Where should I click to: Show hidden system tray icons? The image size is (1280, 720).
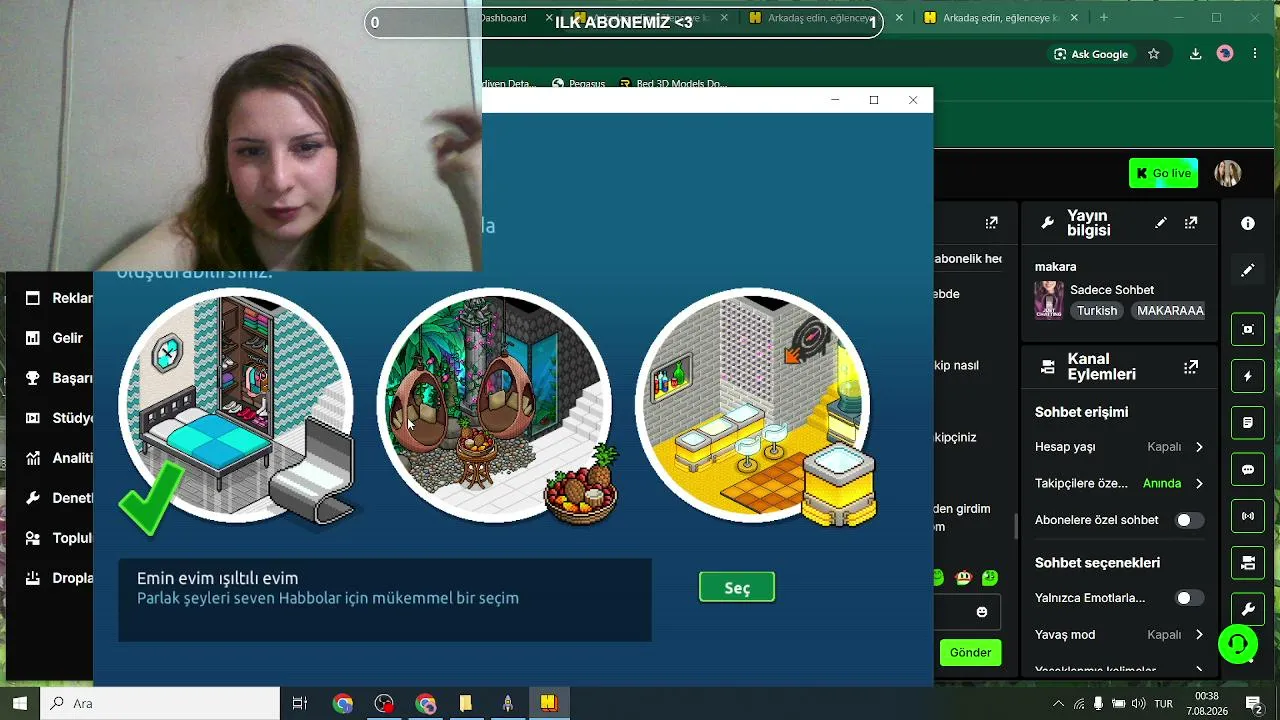click(1060, 703)
